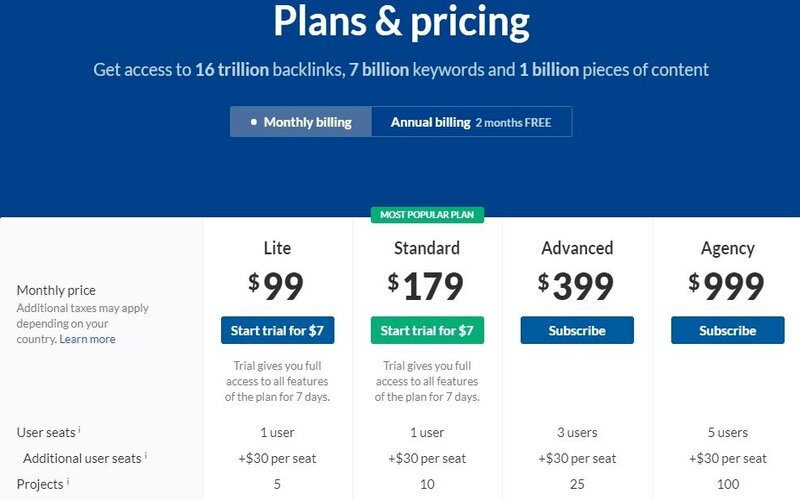This screenshot has width=800, height=500.
Task: Open the Learn more taxes link
Action: click(x=87, y=339)
